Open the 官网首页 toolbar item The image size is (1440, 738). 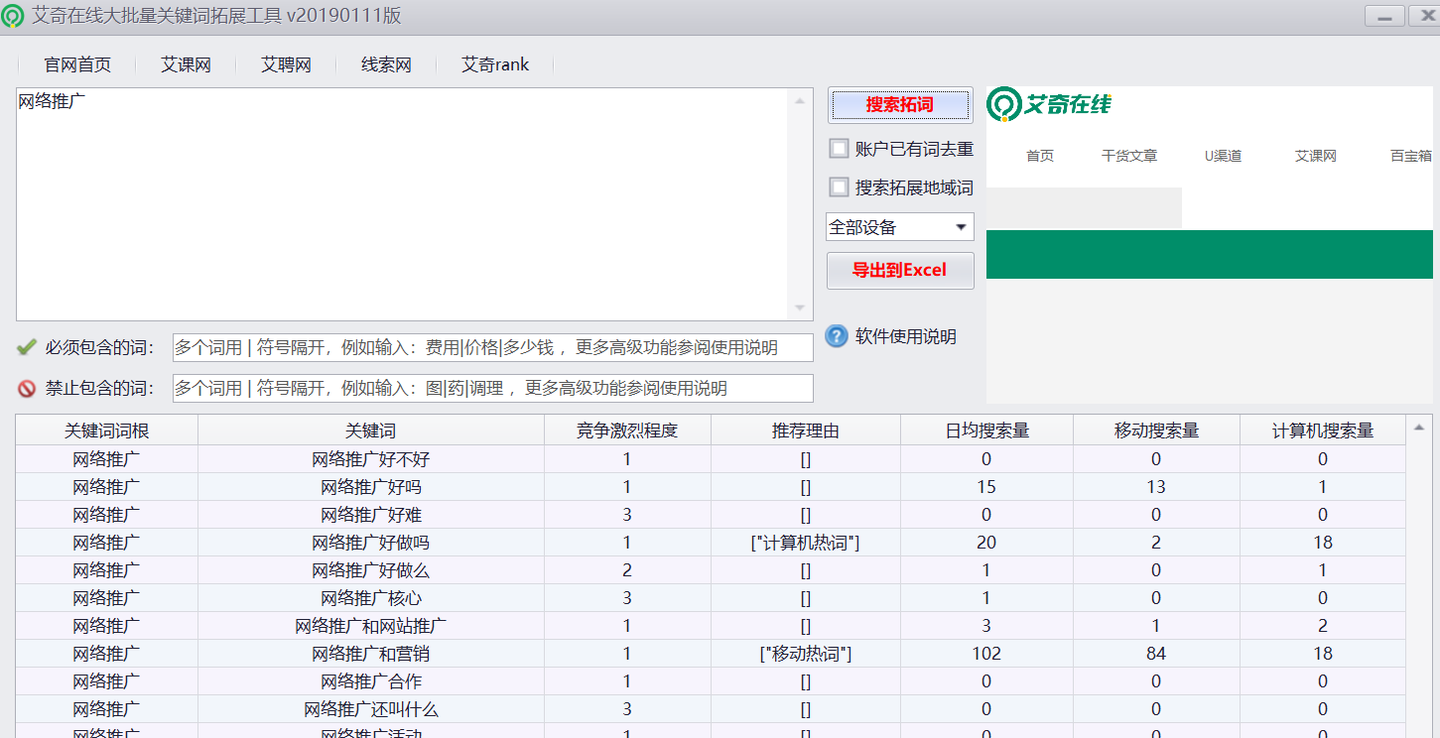[x=77, y=65]
